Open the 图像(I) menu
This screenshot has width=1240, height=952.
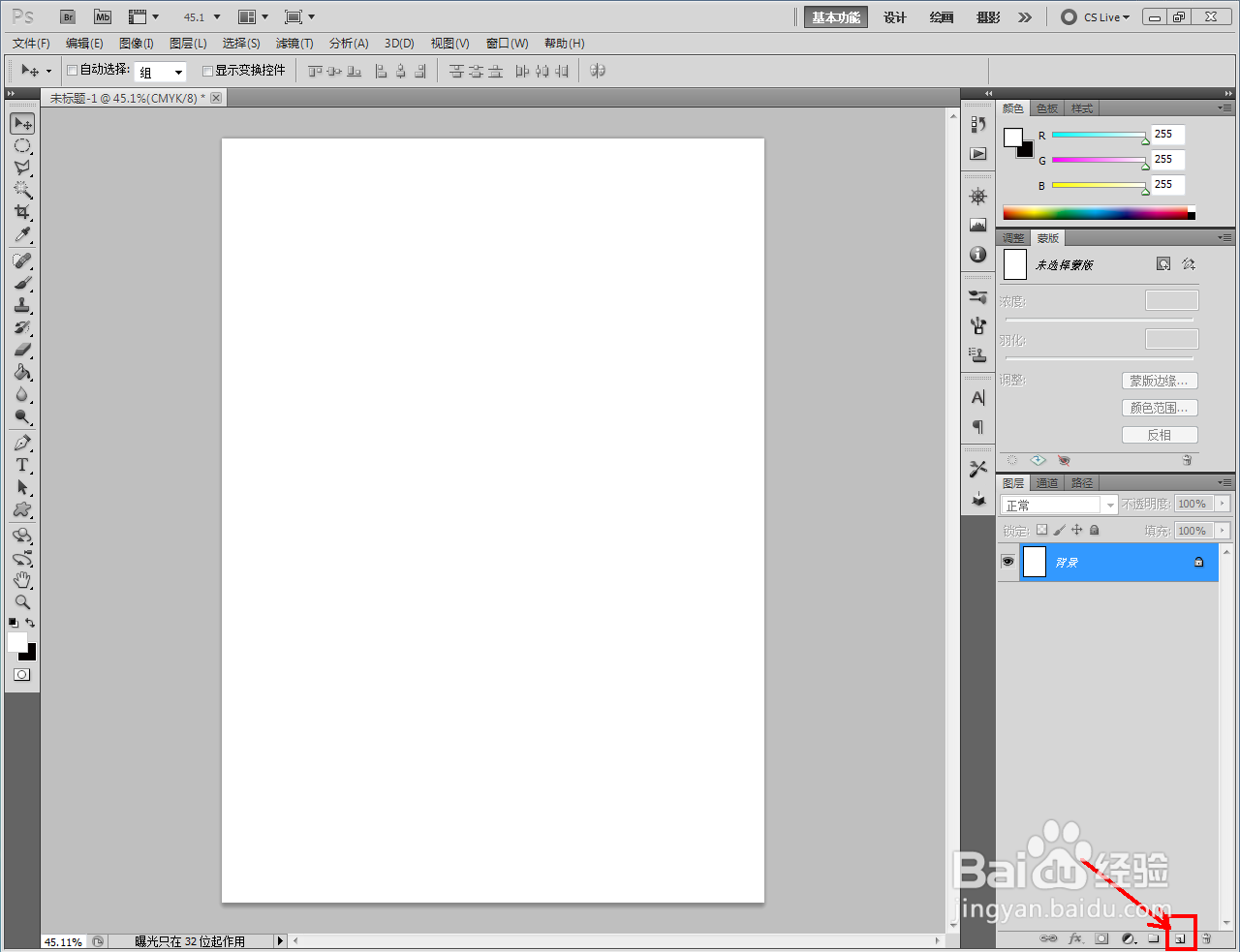click(137, 44)
